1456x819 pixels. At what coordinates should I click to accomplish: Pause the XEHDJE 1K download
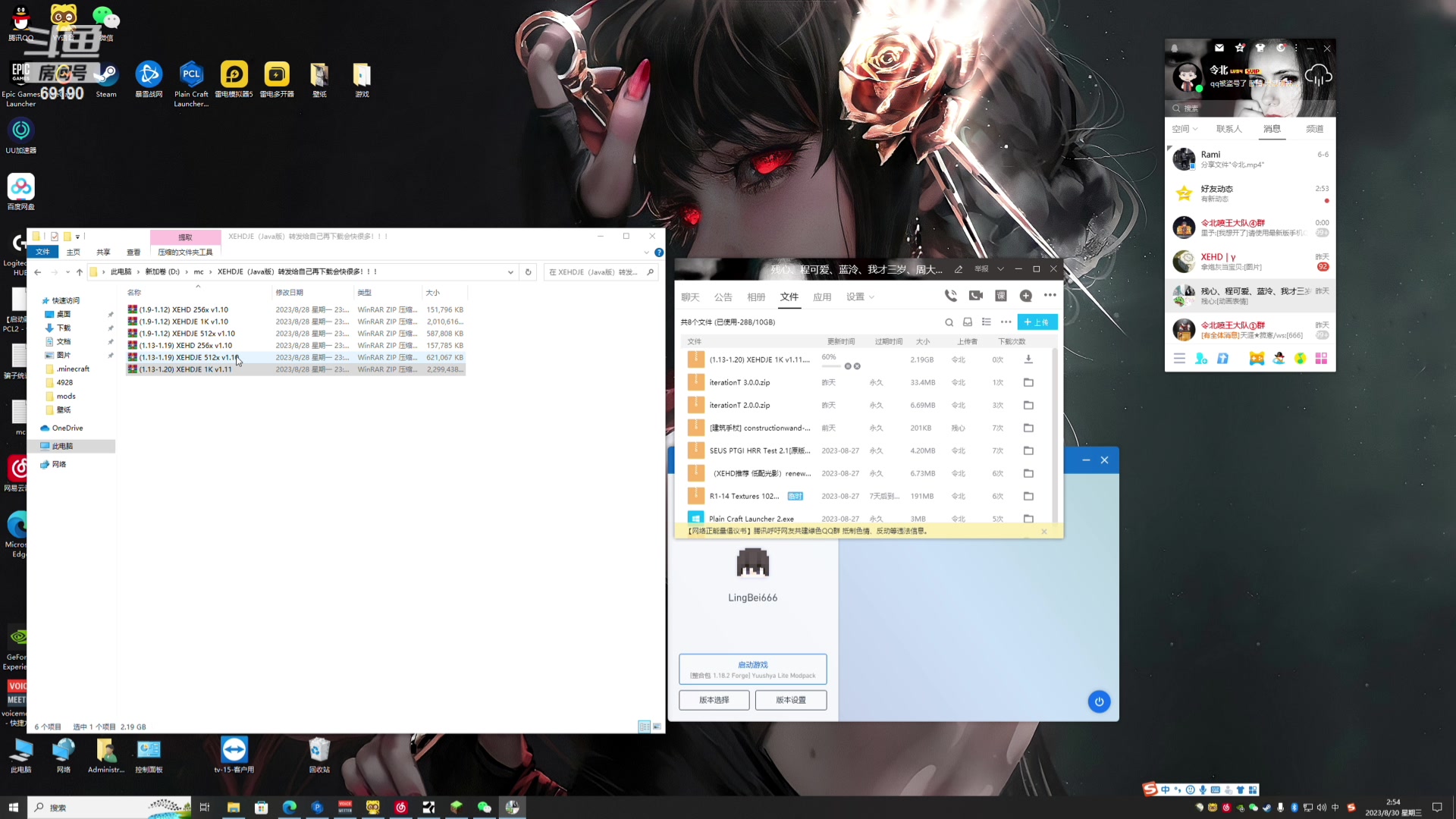(848, 366)
